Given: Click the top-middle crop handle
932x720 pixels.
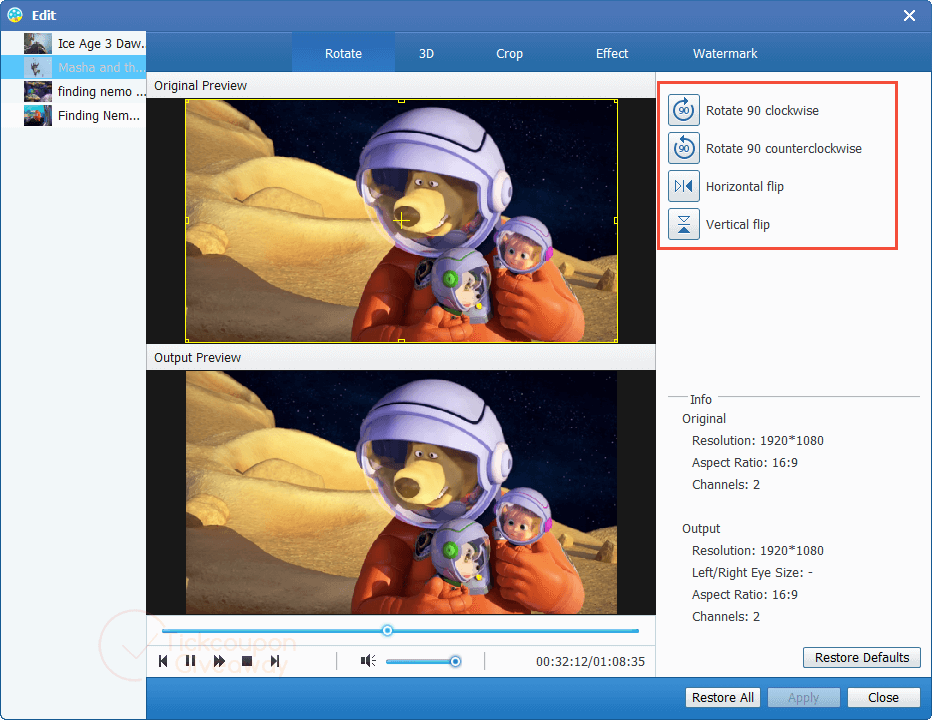Looking at the screenshot, I should coord(401,101).
